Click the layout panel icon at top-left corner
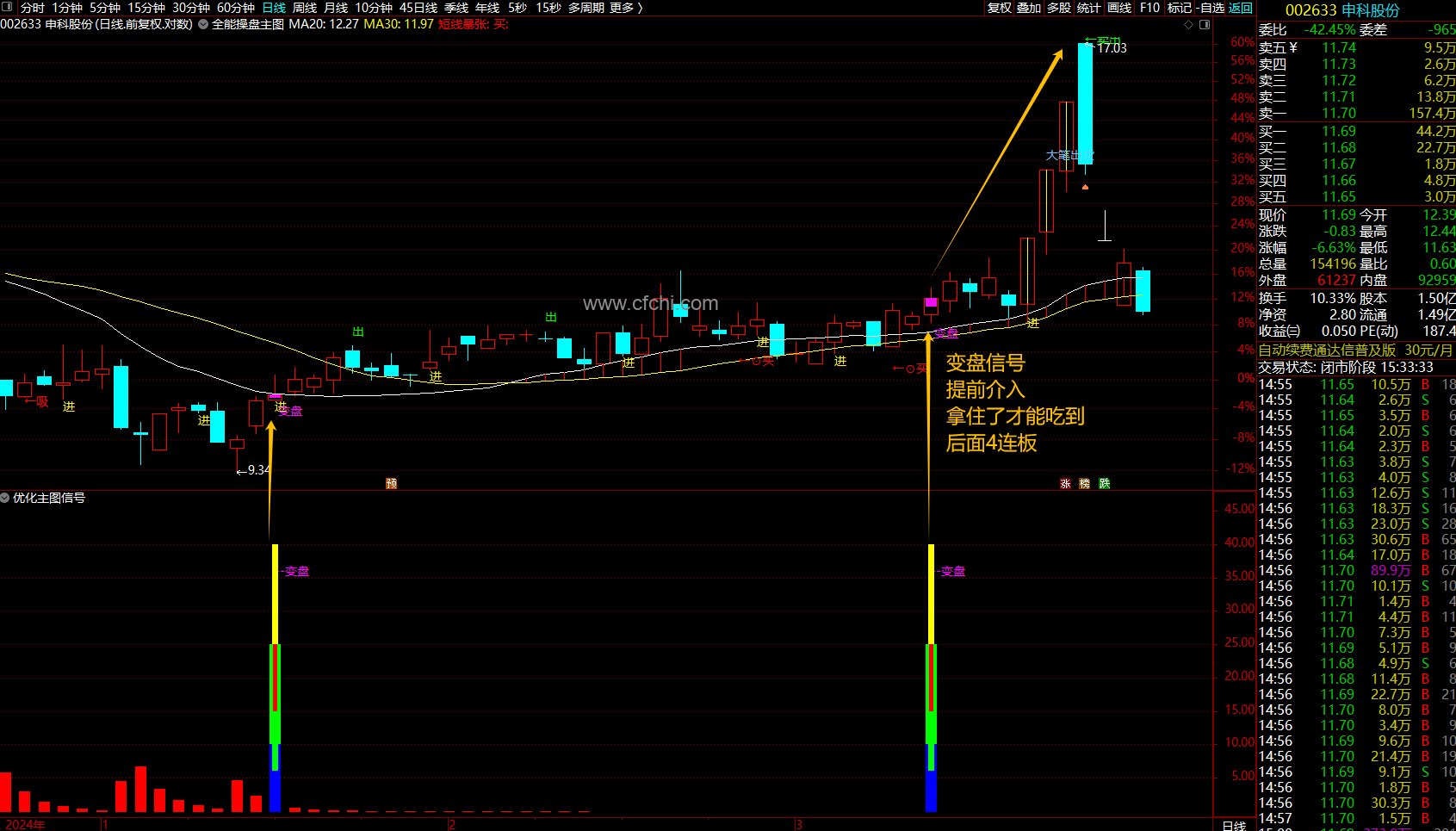This screenshot has width=1456, height=831. [7, 7]
